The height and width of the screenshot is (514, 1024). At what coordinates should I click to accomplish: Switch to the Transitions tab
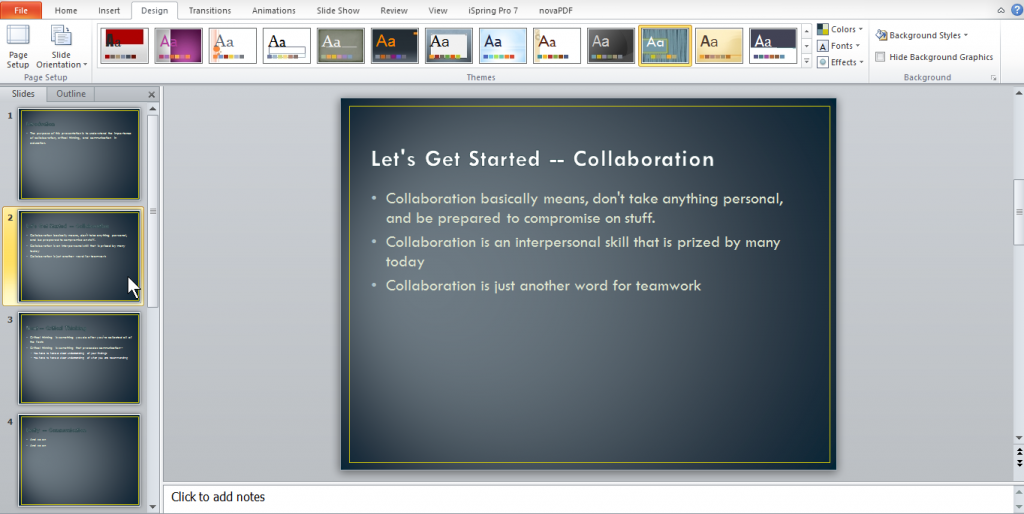coord(210,10)
